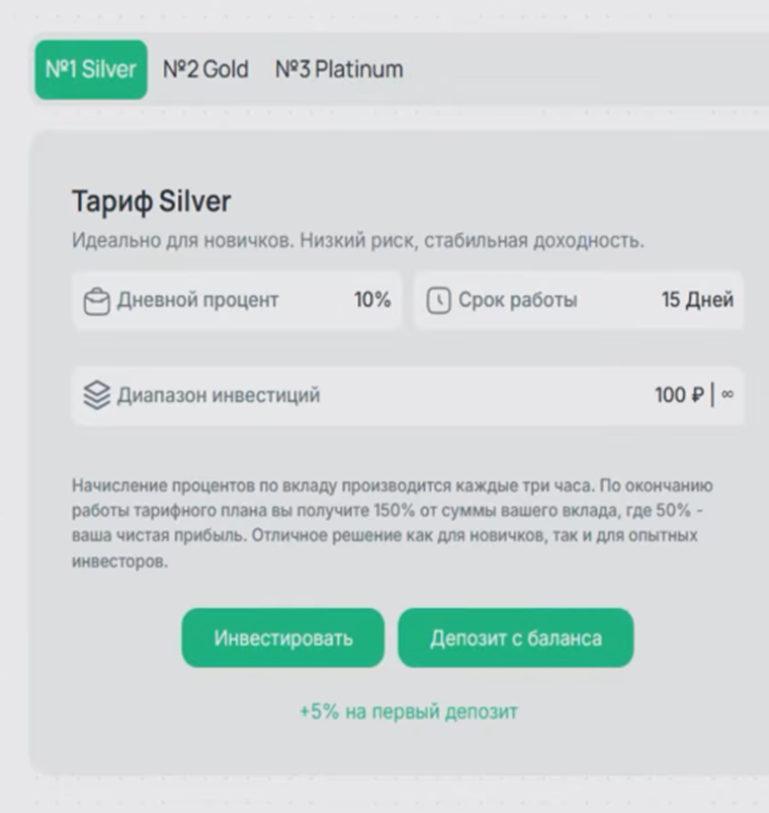Select the Дневной процент info card

pos(237,297)
